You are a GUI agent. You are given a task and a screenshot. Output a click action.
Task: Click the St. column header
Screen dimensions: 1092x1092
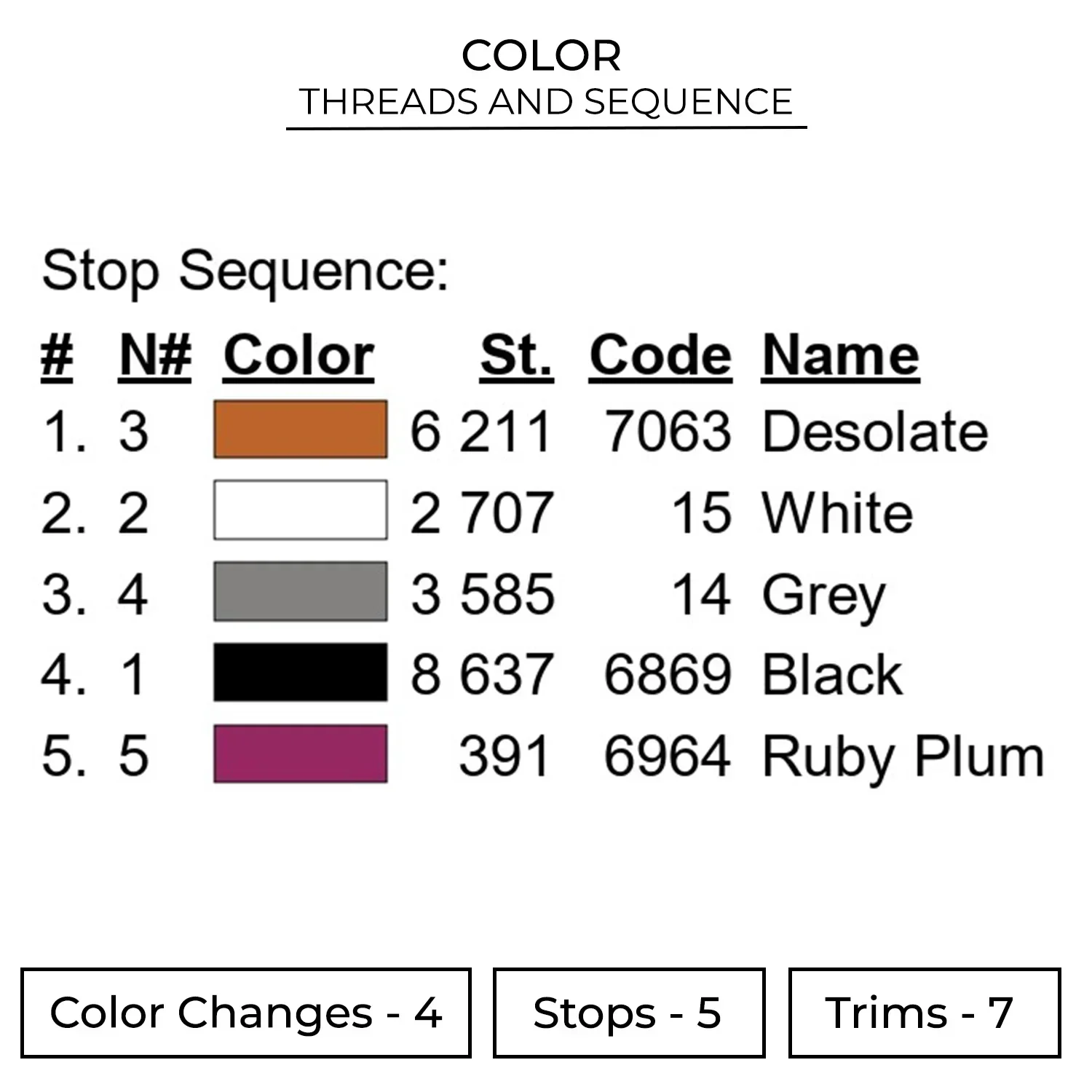pos(516,356)
